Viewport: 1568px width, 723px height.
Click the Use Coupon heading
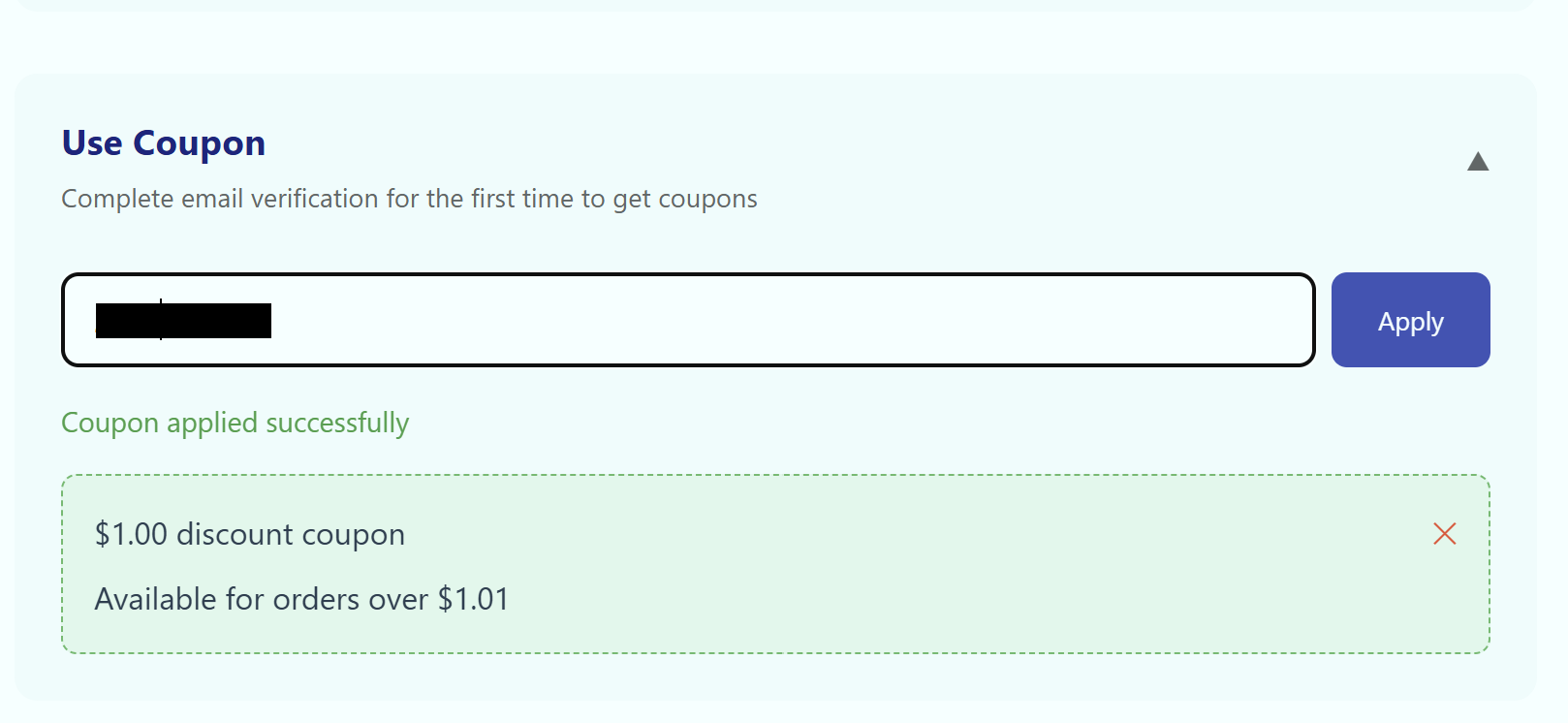tap(163, 142)
